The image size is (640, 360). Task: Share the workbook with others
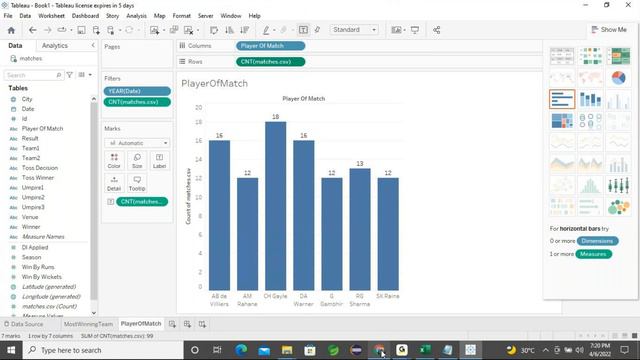tap(436, 30)
